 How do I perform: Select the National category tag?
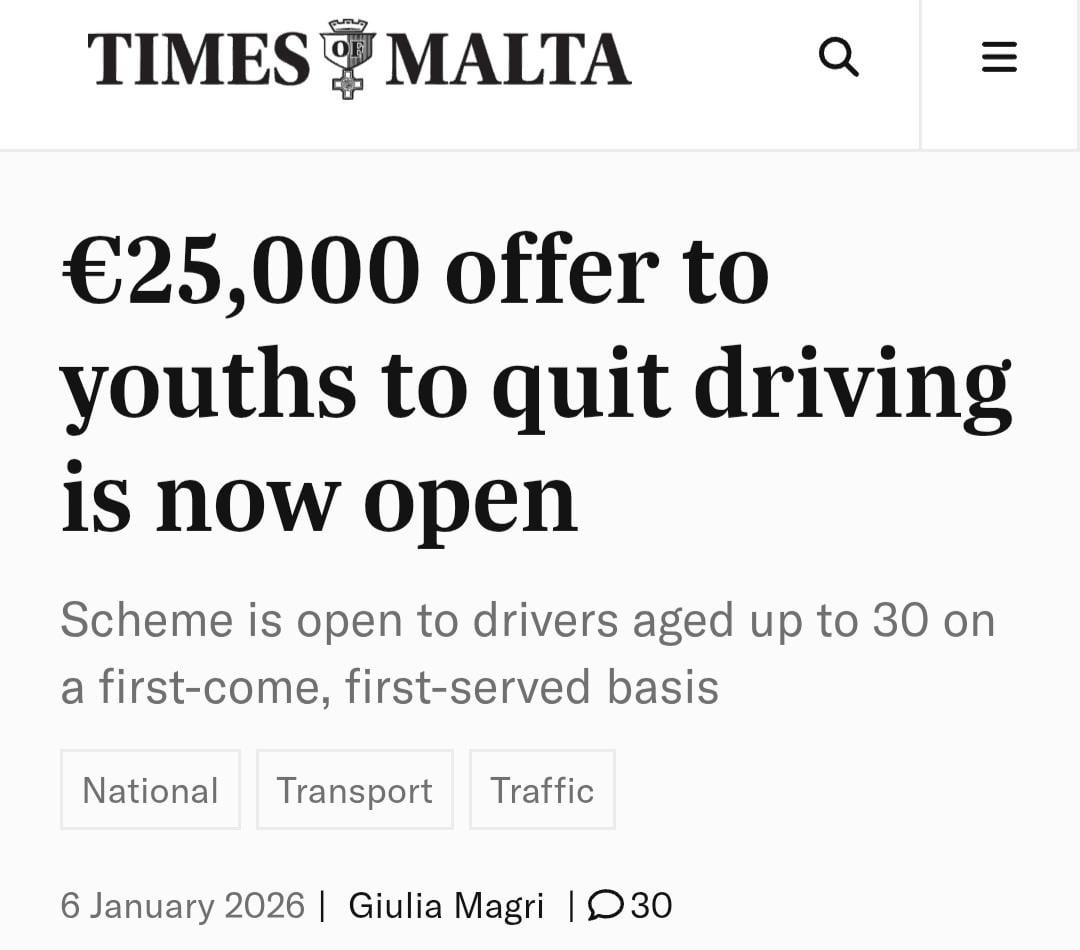click(x=150, y=790)
